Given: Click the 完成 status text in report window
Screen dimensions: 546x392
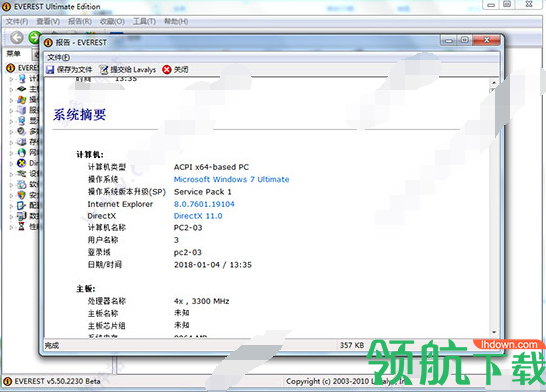Looking at the screenshot, I should pyautogui.click(x=52, y=345).
